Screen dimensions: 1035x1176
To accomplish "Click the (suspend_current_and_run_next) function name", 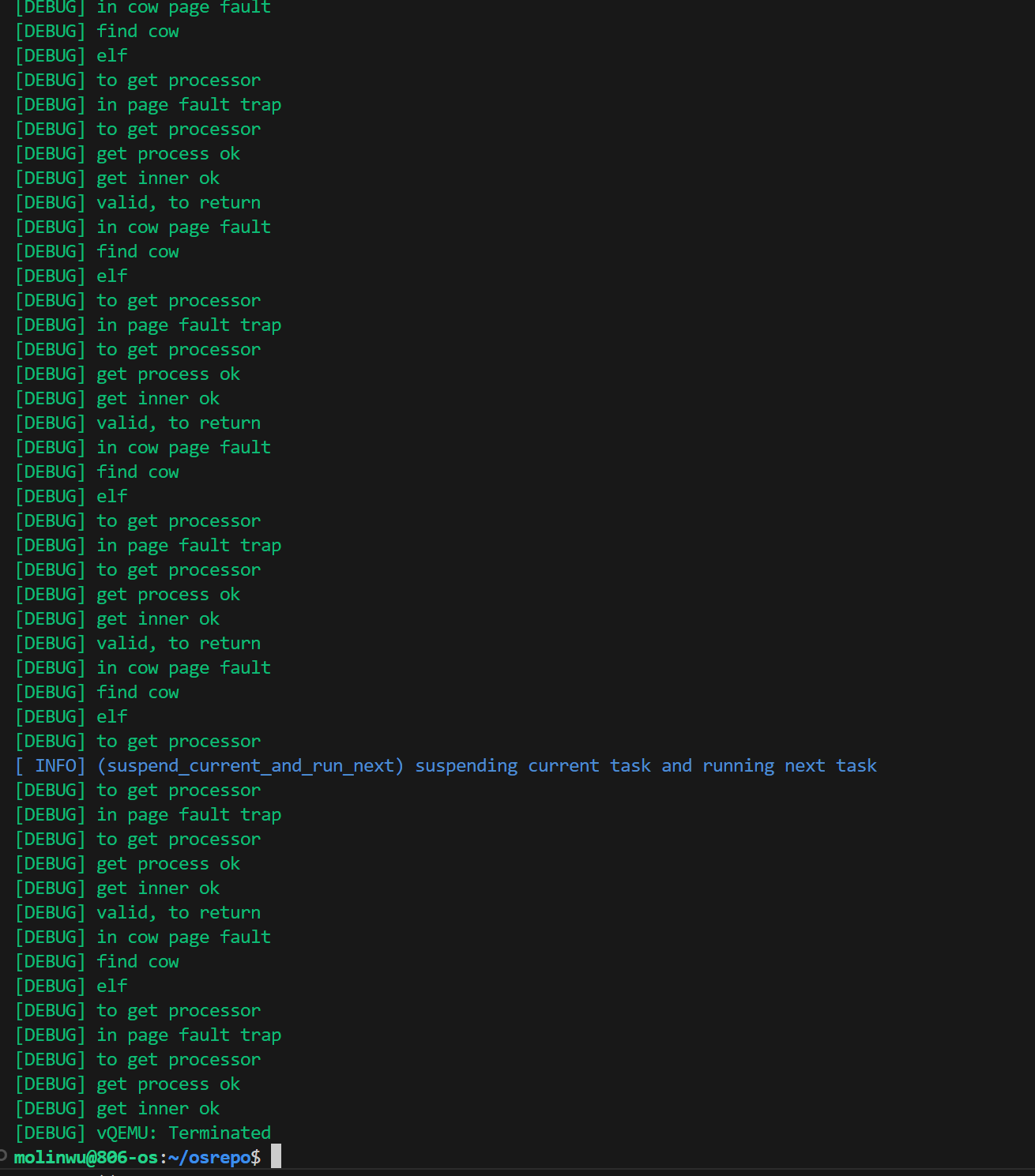I will coord(250,765).
